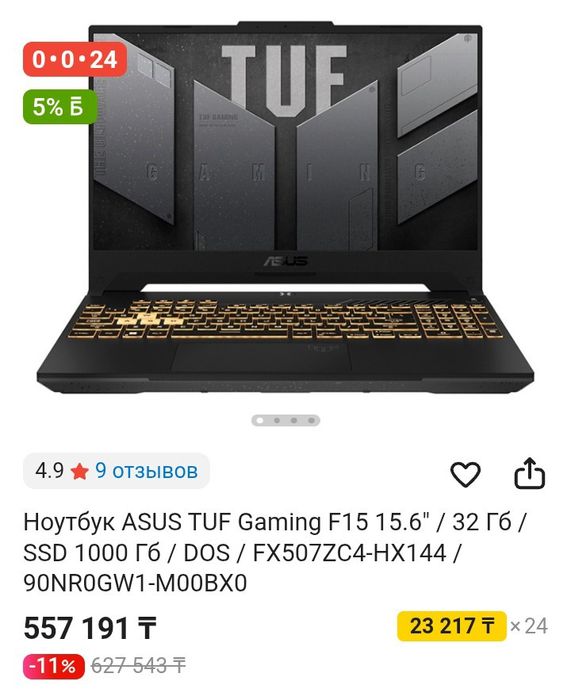Click the red rating star icon
Image resolution: width=571 pixels, height=699 pixels.
[x=79, y=471]
